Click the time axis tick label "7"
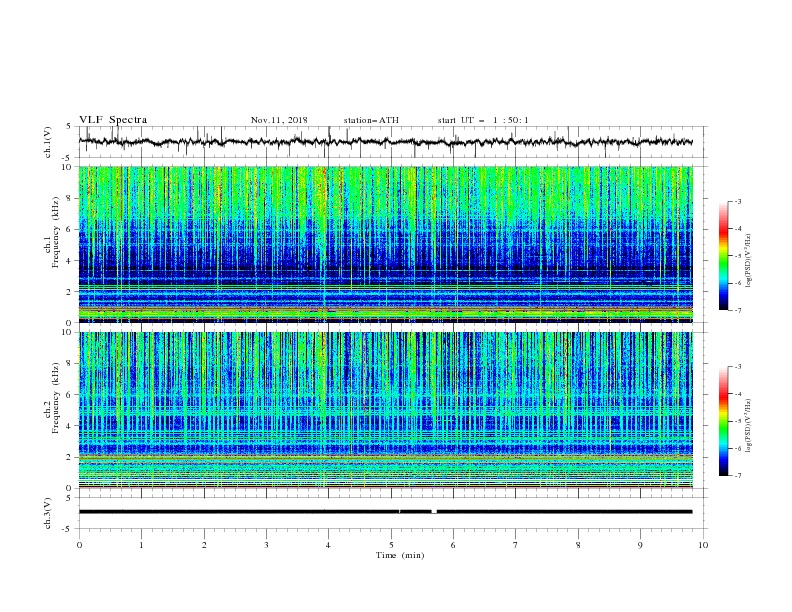Image resolution: width=792 pixels, height=612 pixels. 516,545
